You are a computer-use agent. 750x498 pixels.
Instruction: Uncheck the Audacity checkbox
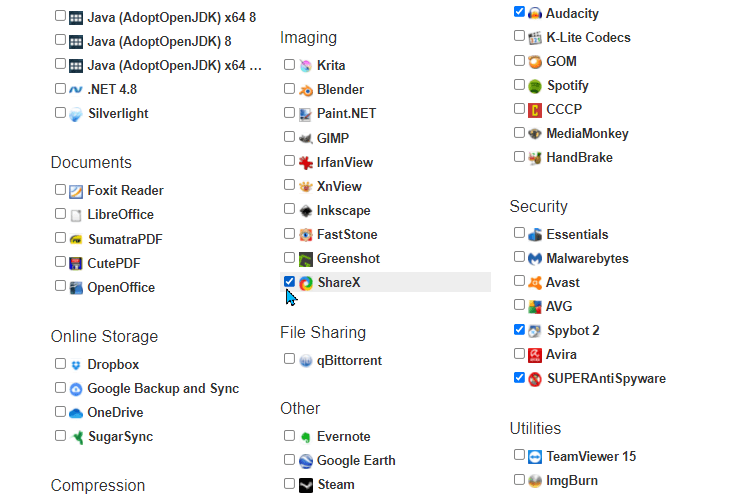519,11
